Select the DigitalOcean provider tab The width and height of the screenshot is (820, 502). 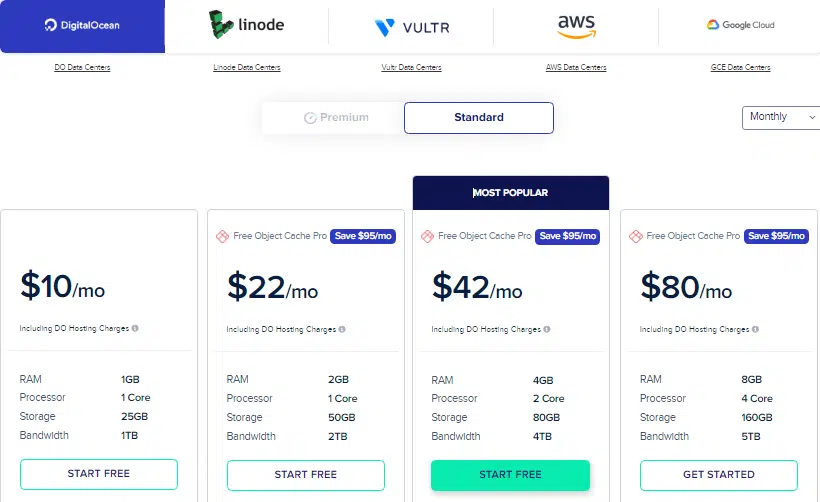tap(82, 26)
